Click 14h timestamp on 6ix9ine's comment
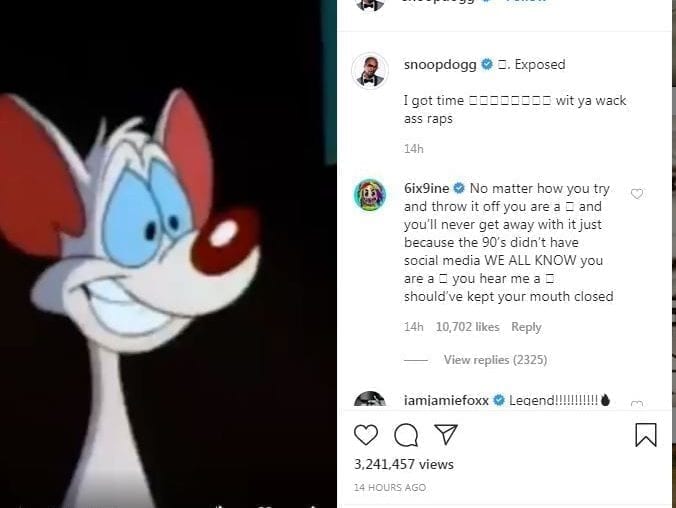The image size is (676, 508). (414, 327)
